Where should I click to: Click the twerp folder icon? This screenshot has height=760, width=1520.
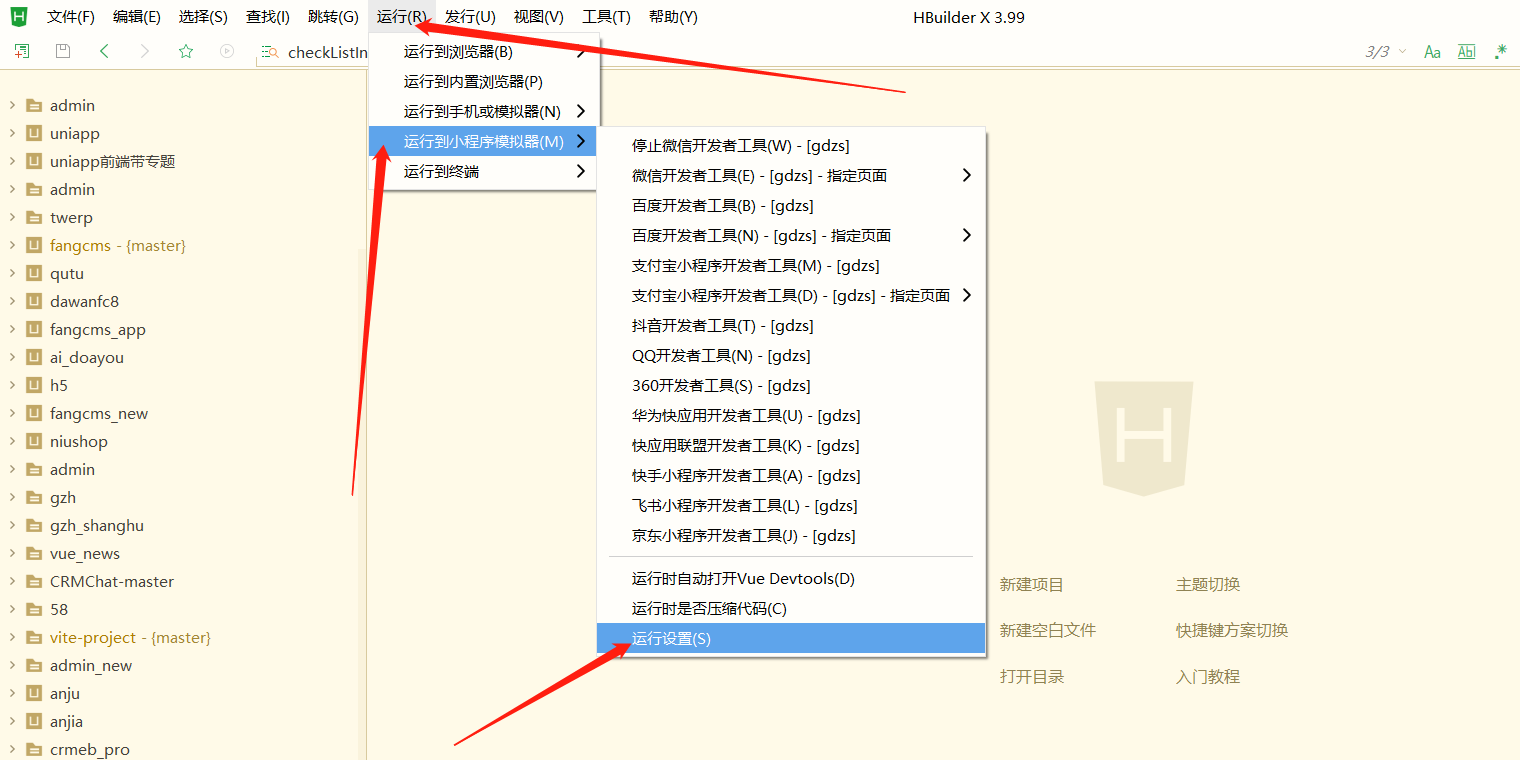(34, 217)
